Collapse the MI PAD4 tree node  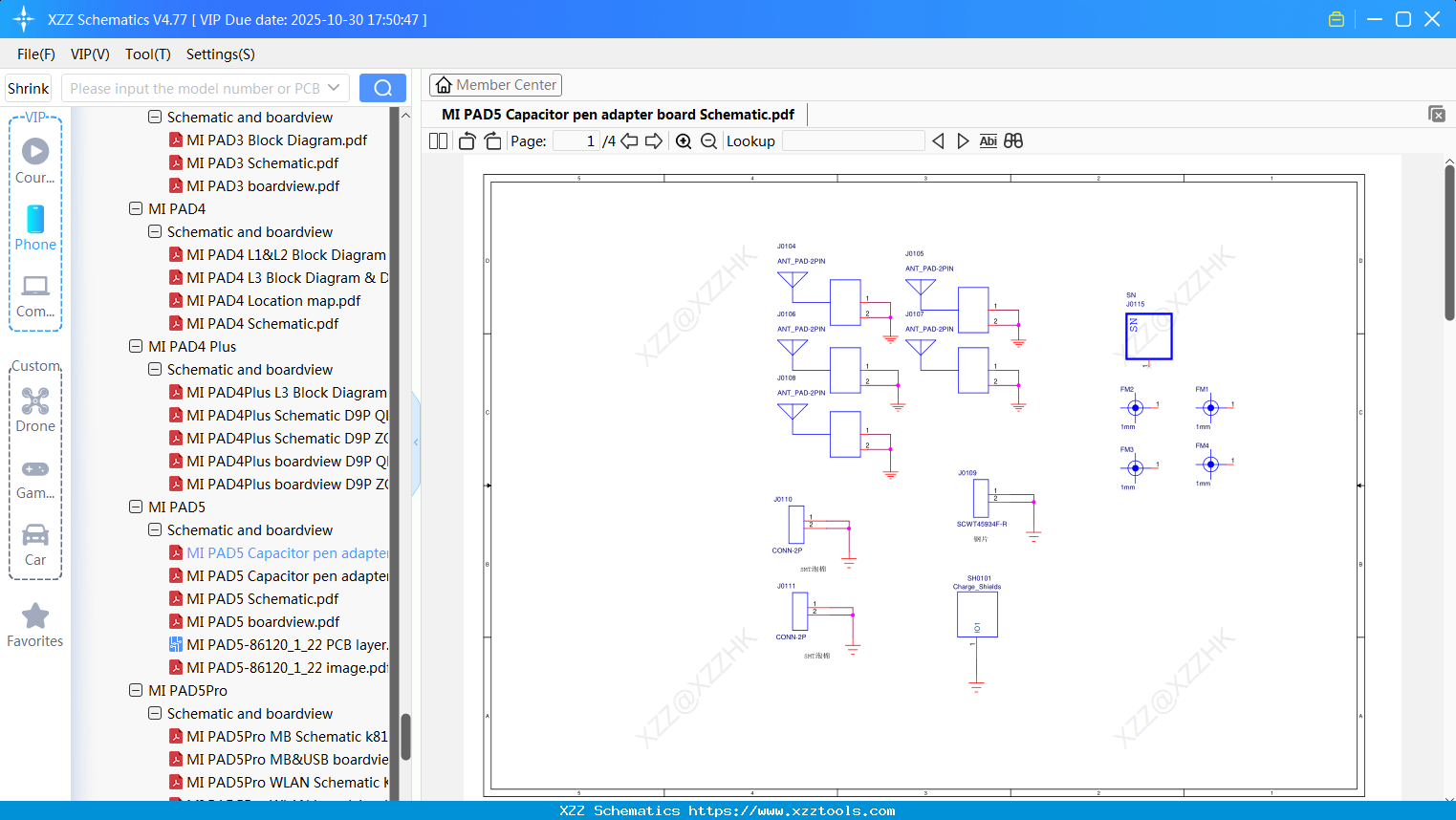pyautogui.click(x=135, y=208)
